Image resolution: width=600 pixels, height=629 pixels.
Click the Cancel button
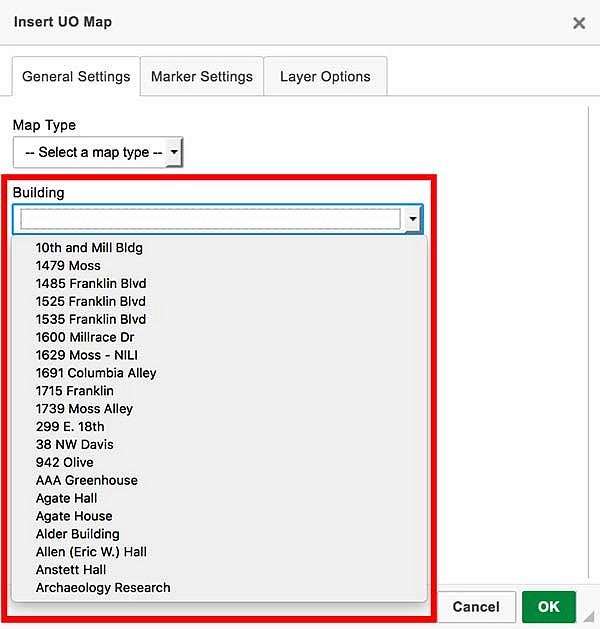tap(476, 607)
